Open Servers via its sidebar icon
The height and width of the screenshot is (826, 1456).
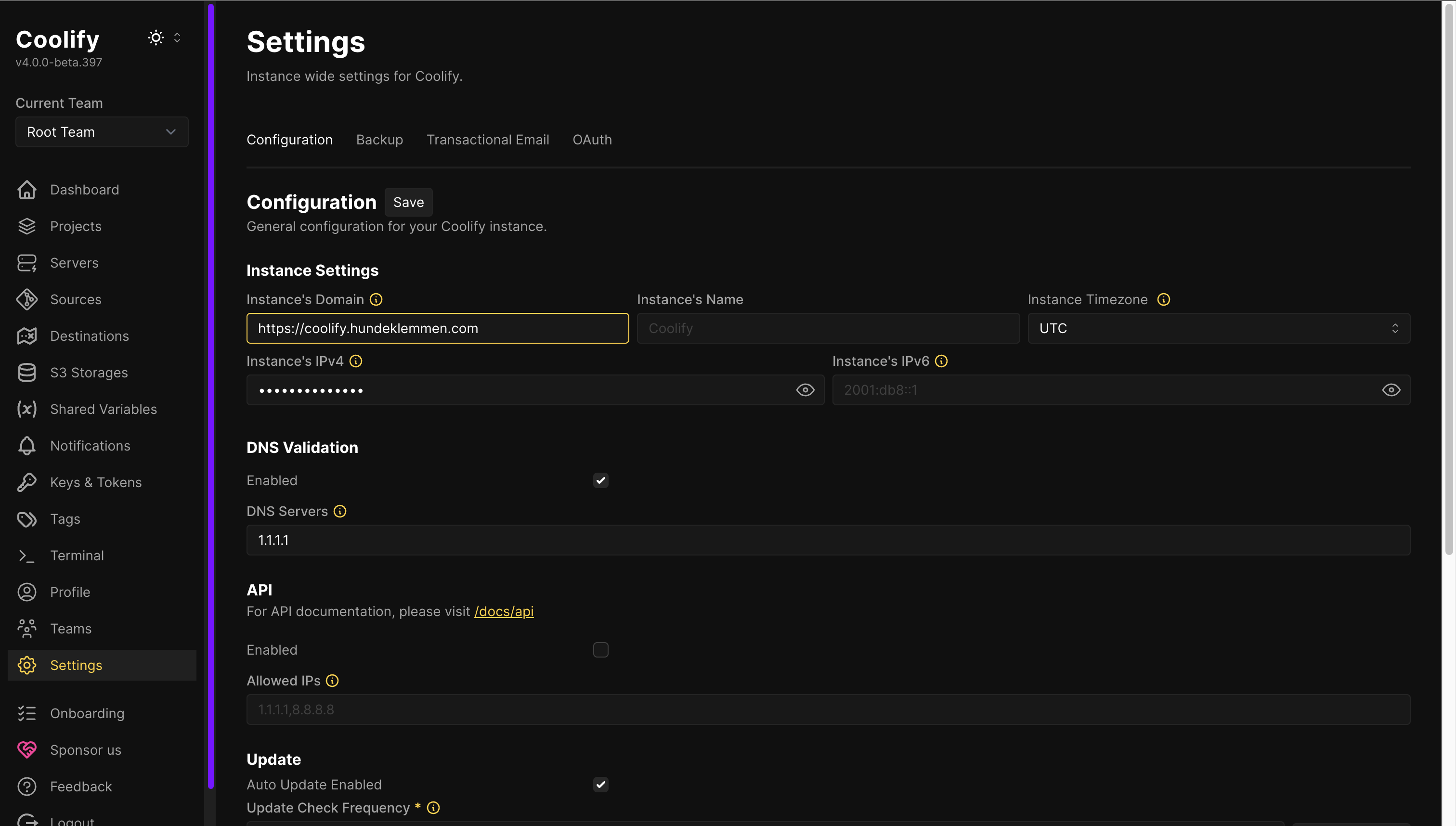(26, 263)
